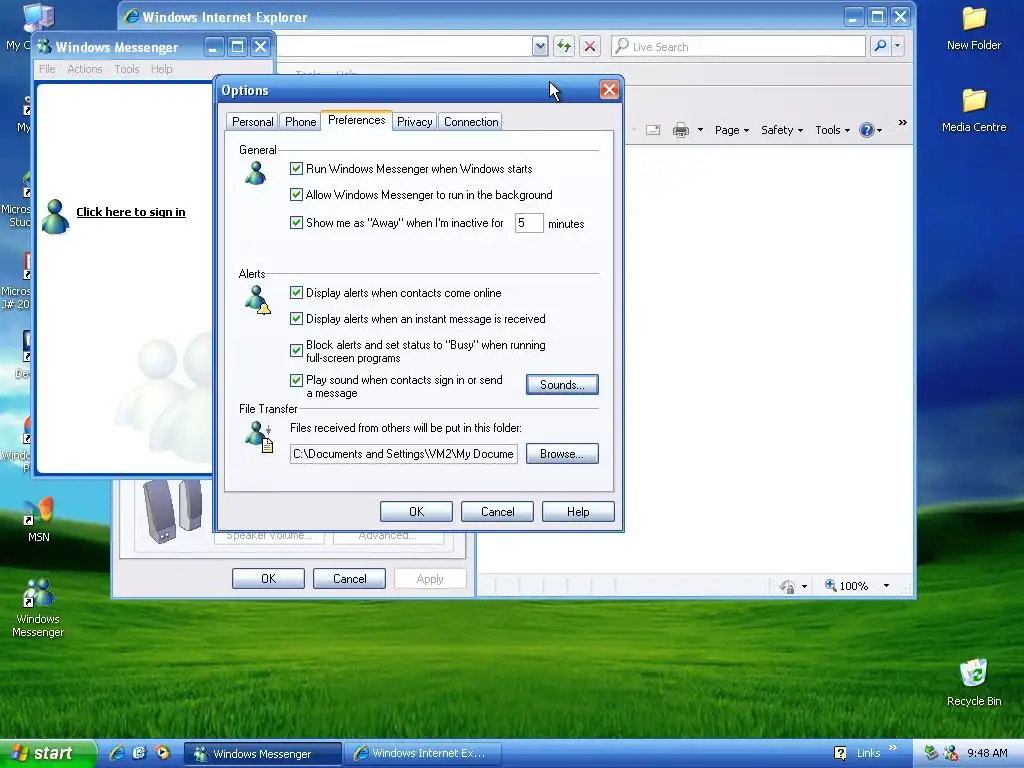Click Cancel in the background sound dialog
1024x768 pixels.
pyautogui.click(x=349, y=579)
